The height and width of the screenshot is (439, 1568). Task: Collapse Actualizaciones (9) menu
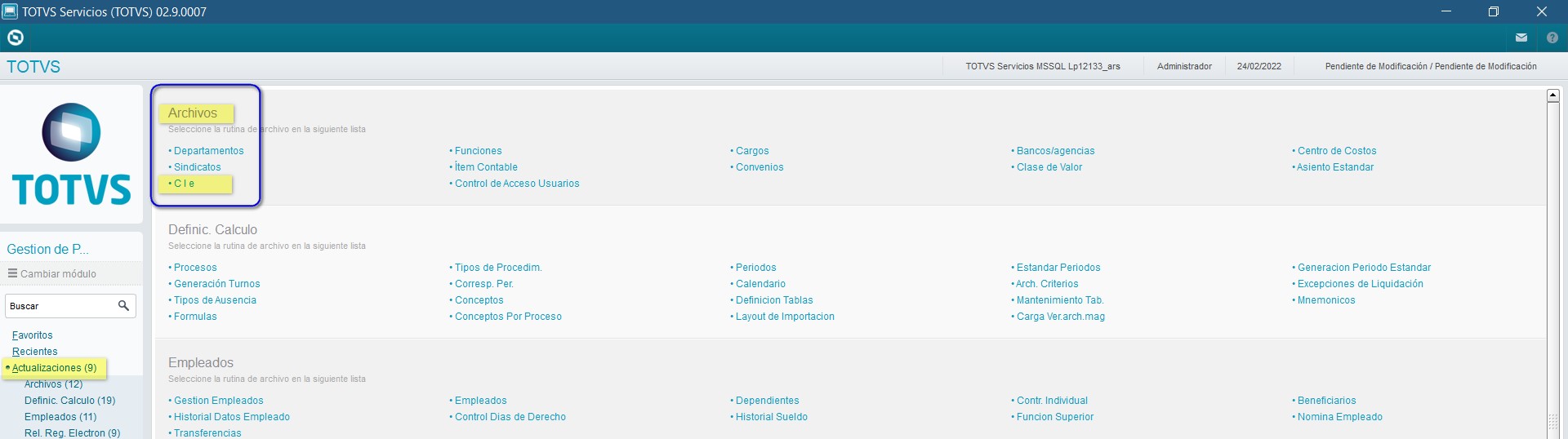point(54,368)
